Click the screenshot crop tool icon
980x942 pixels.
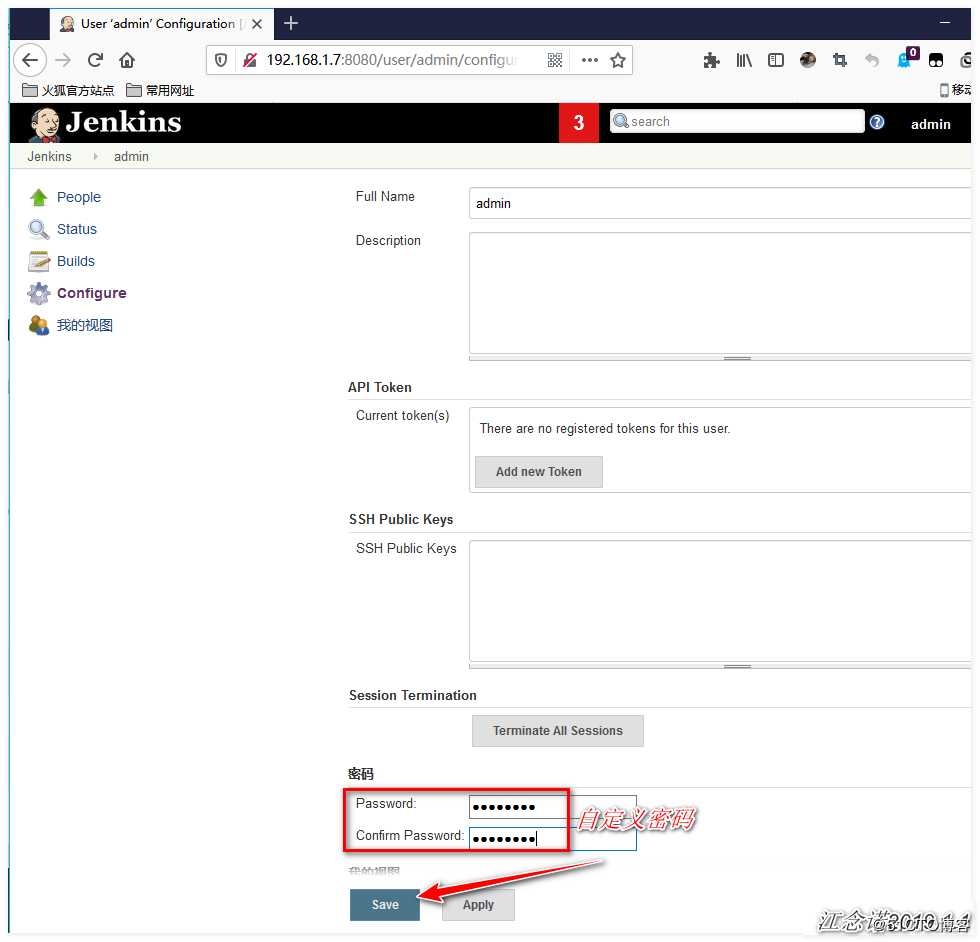coord(840,60)
